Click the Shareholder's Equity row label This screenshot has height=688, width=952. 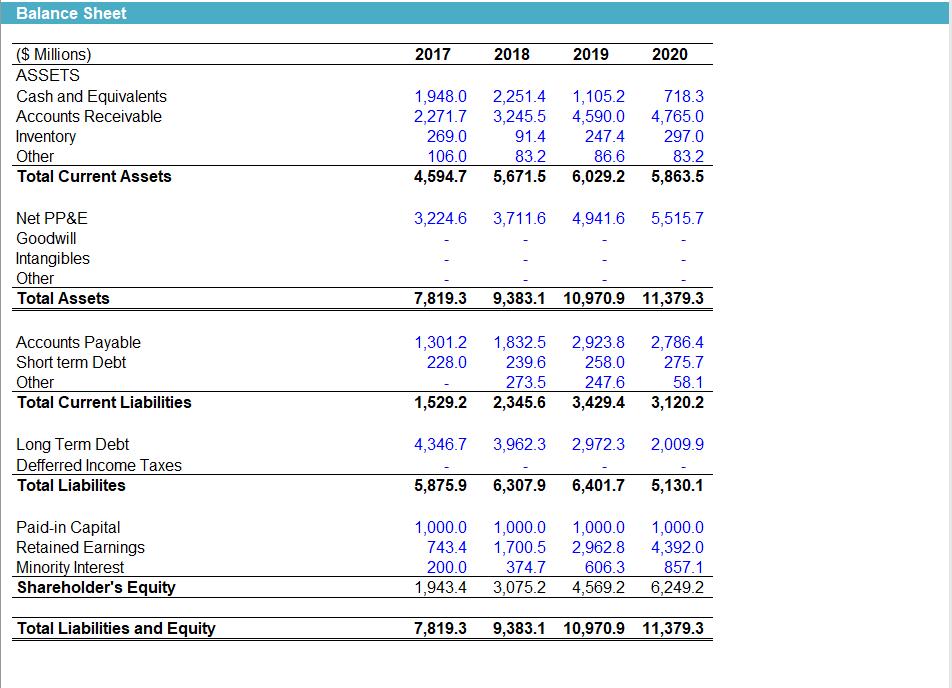point(96,588)
